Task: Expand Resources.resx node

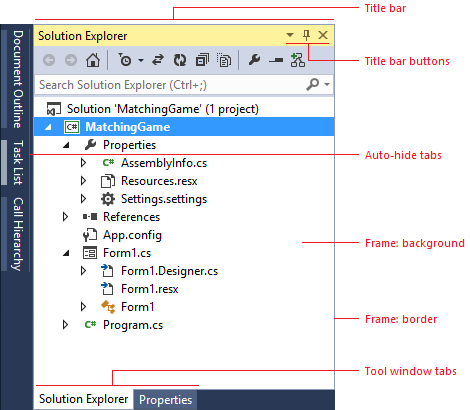Action: click(x=83, y=181)
